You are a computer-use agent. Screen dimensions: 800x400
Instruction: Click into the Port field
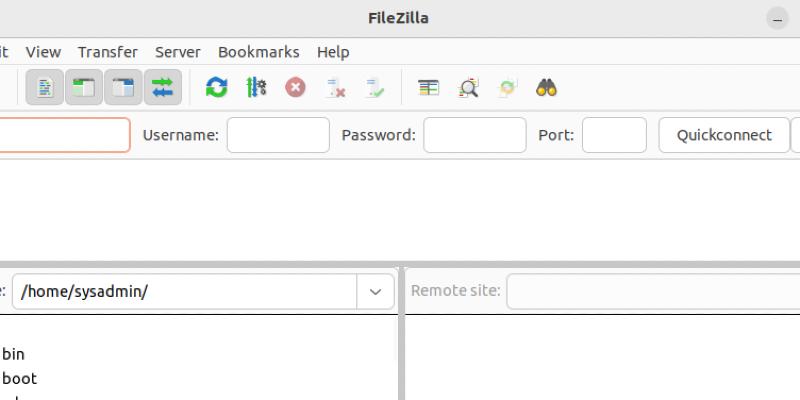(614, 135)
